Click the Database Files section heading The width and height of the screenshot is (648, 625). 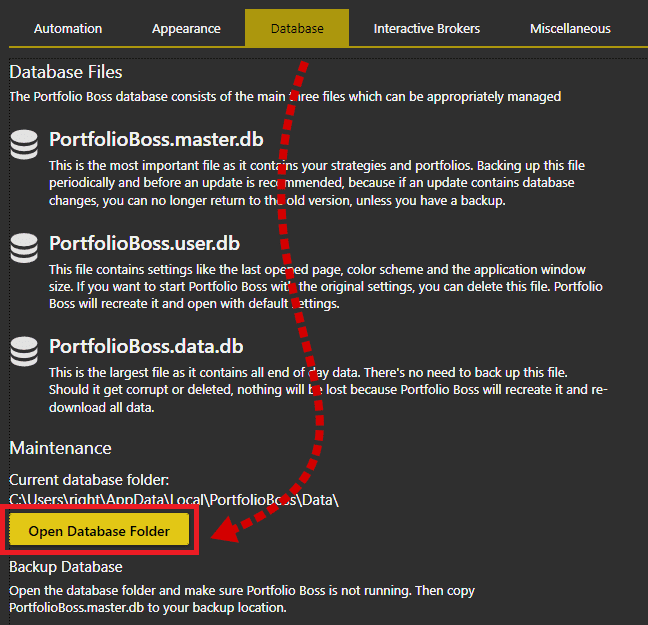click(x=66, y=72)
